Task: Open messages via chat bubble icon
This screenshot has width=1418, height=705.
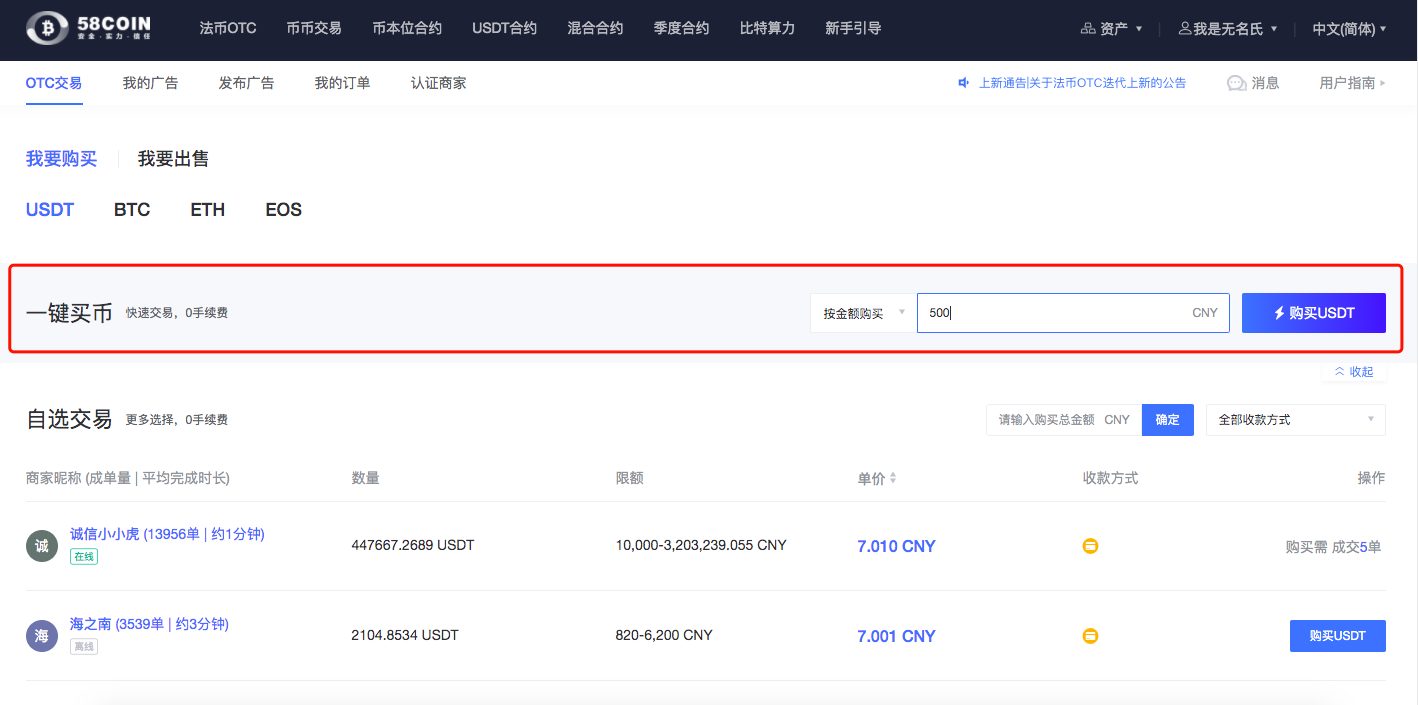Action: (x=1236, y=83)
